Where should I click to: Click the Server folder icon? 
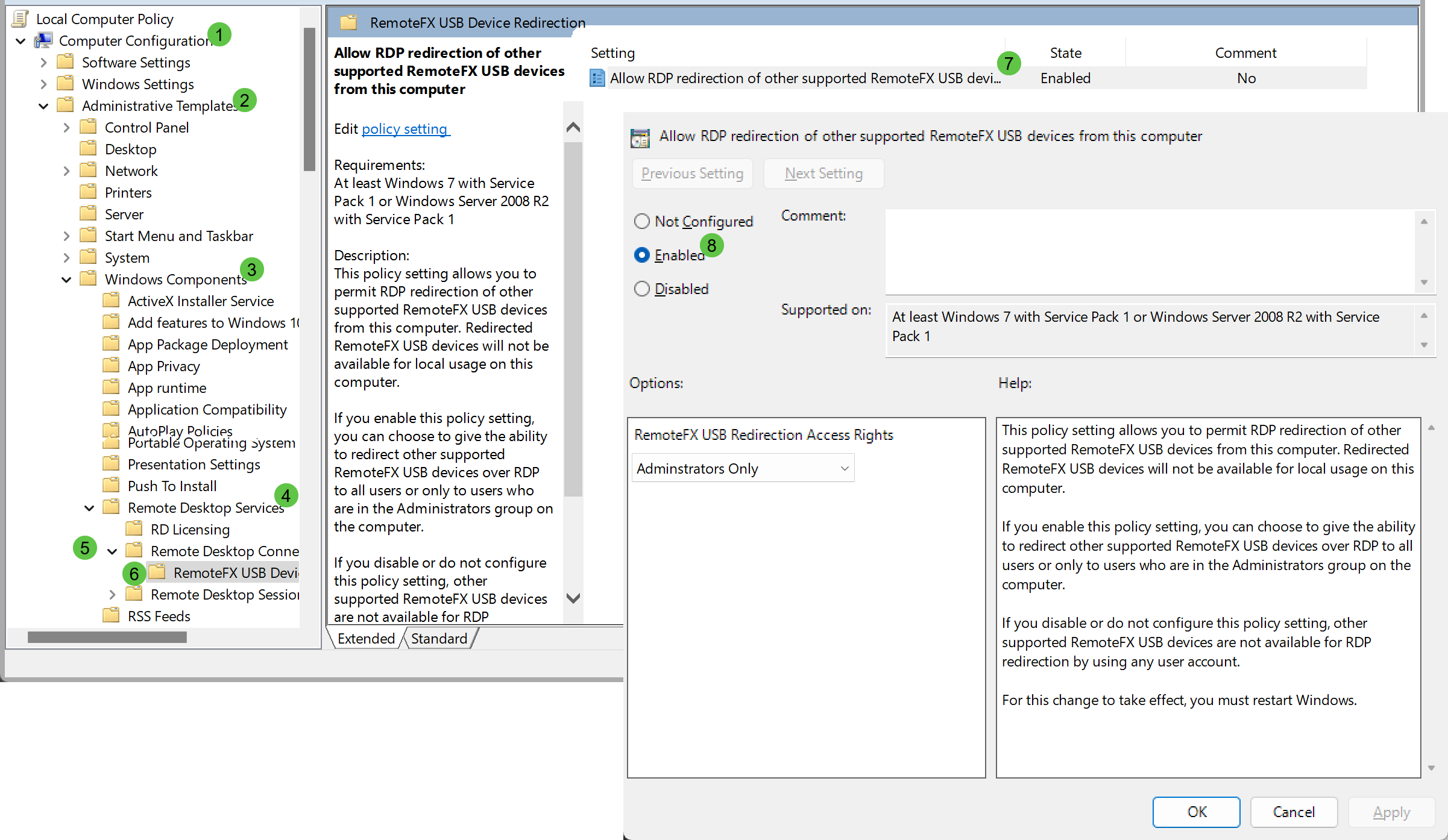tap(88, 214)
